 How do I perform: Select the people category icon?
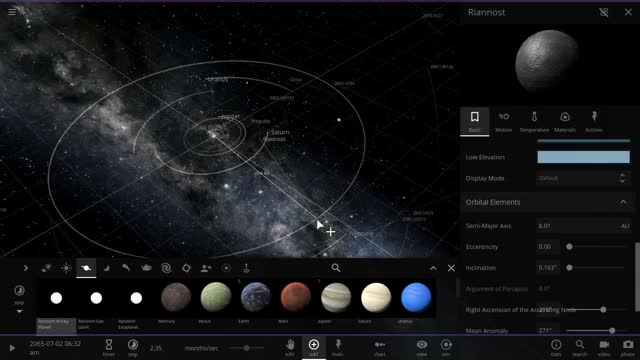[206, 268]
